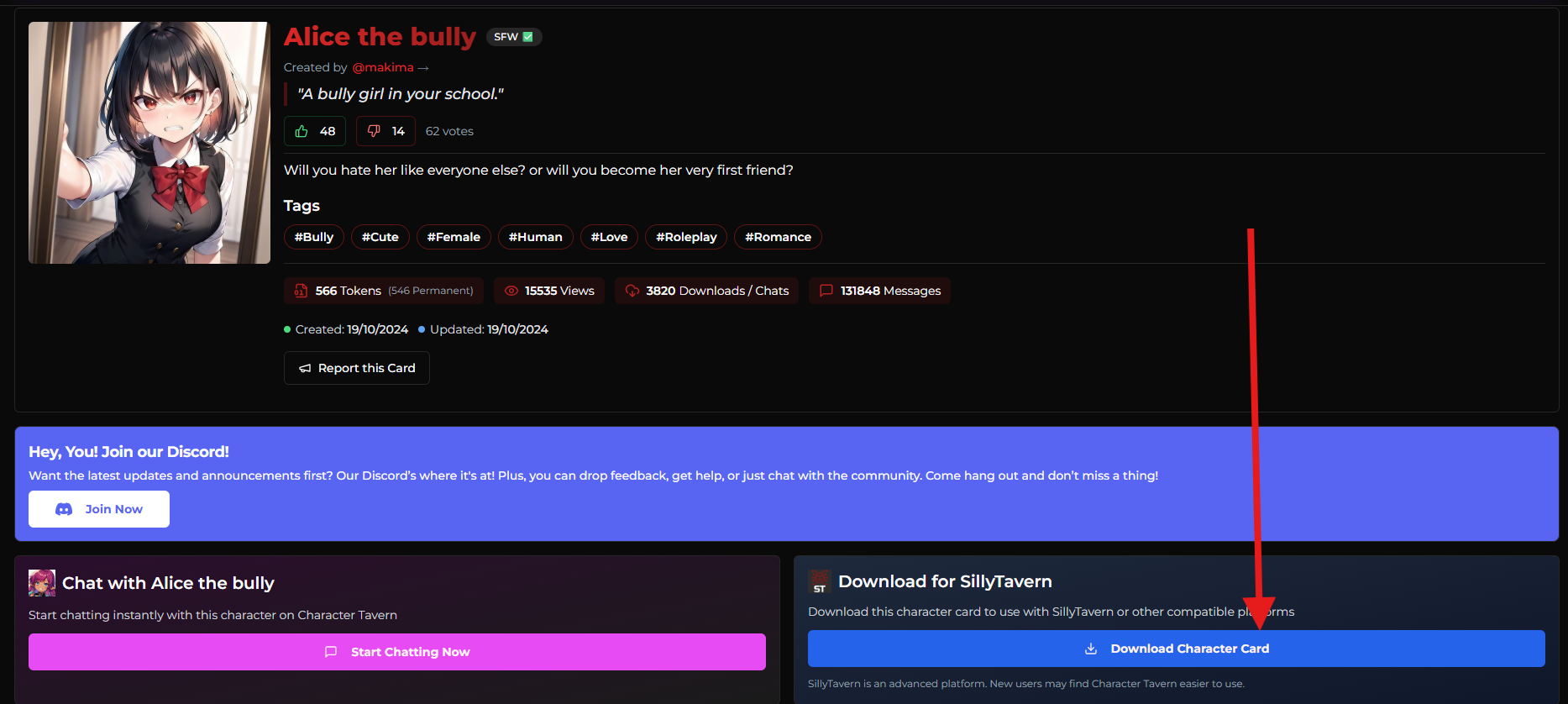Click the small avatar beside Chat with Alice
This screenshot has height=704, width=1568.
tap(42, 583)
